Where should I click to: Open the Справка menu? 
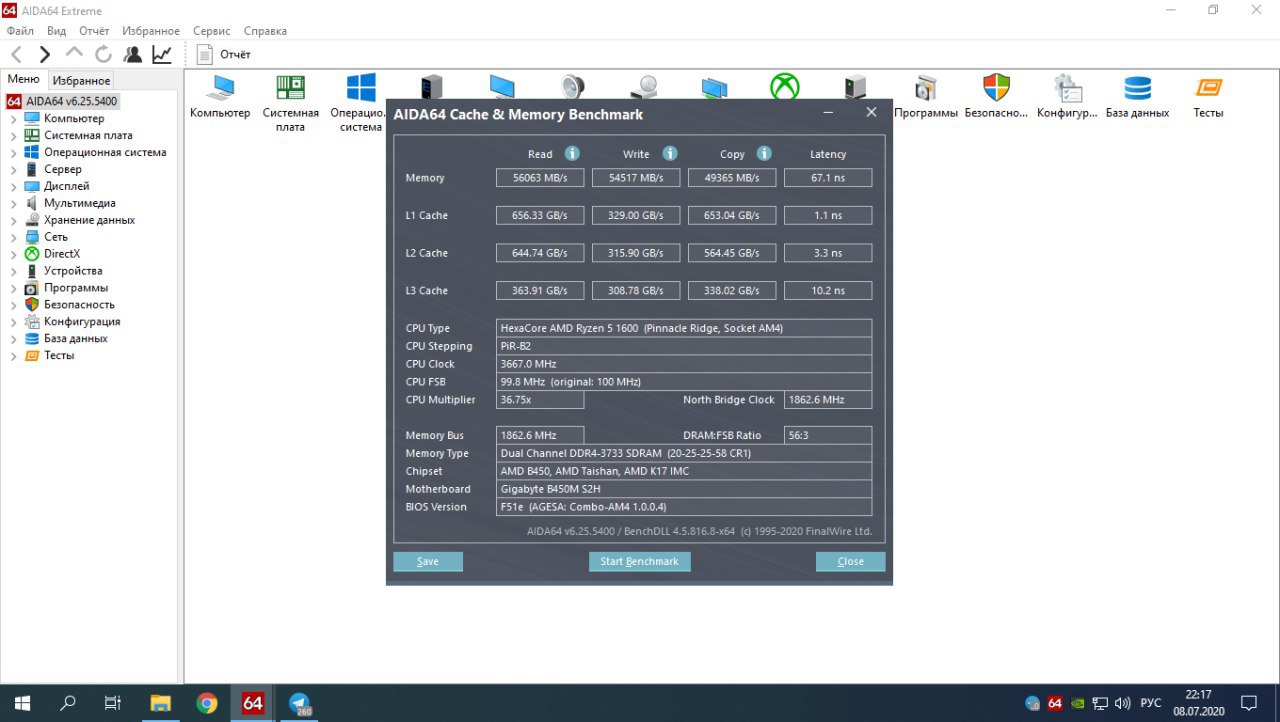click(x=265, y=31)
